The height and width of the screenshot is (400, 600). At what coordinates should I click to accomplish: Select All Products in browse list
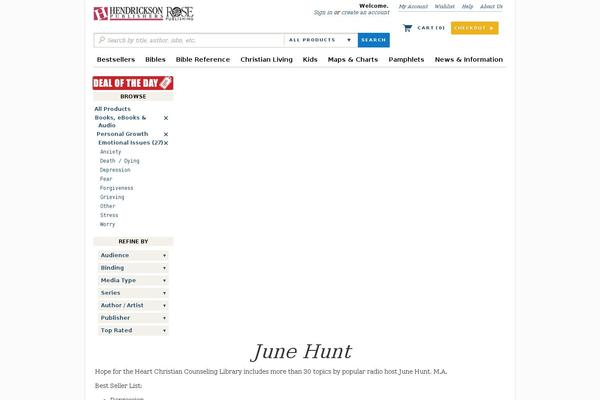112,109
